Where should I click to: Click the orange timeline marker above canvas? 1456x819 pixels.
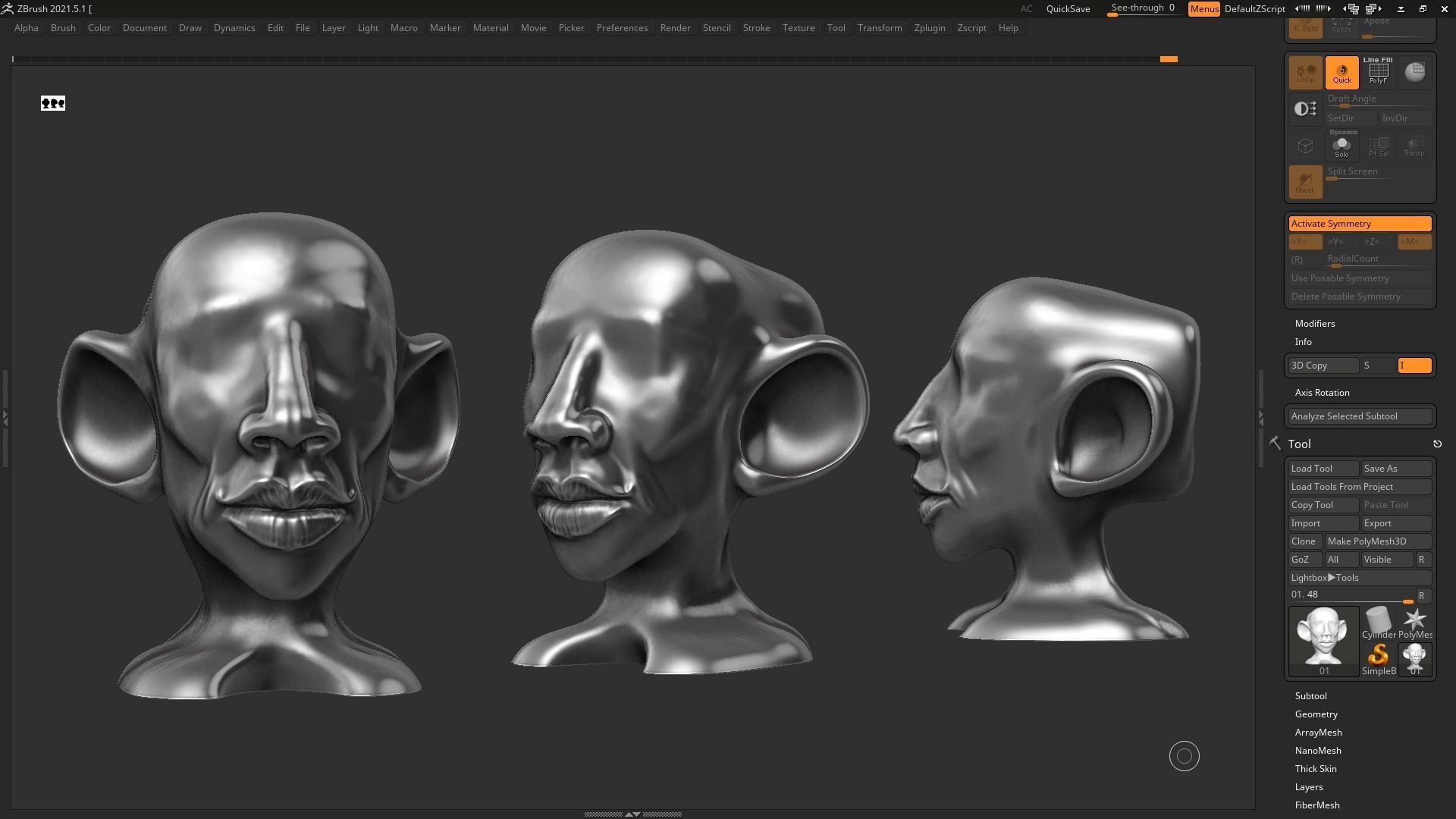1169,59
